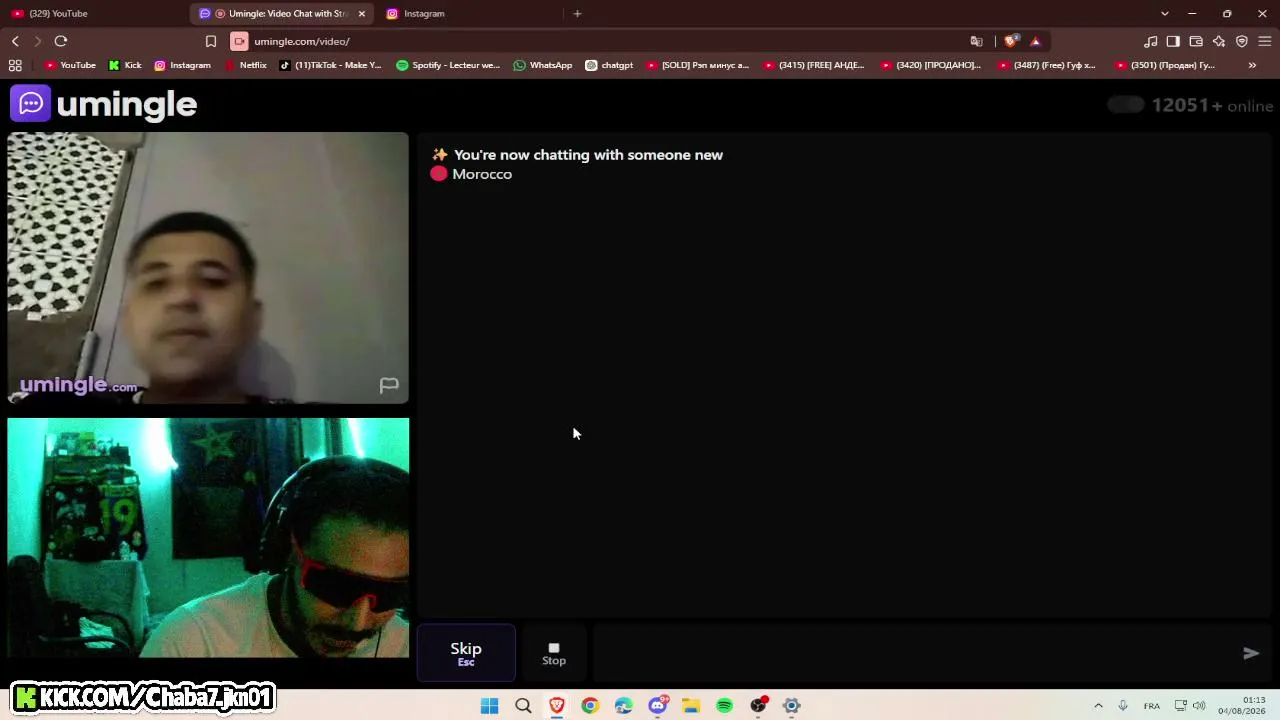Go back in browser history
Image resolution: width=1280 pixels, height=720 pixels.
click(15, 41)
